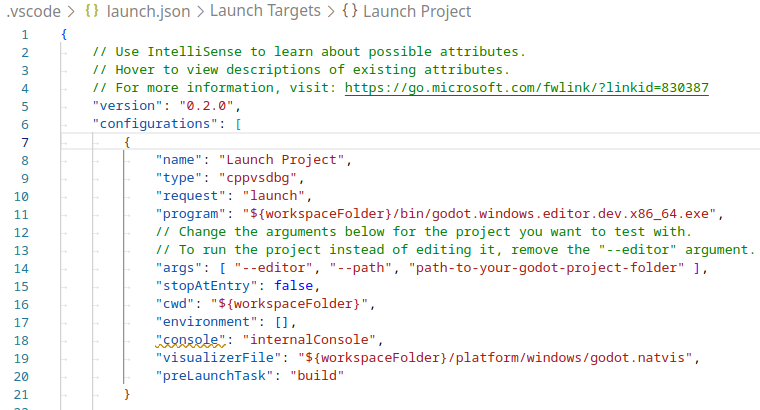Click the "build" preLaunchTask value
This screenshot has width=760, height=410.
(x=317, y=375)
